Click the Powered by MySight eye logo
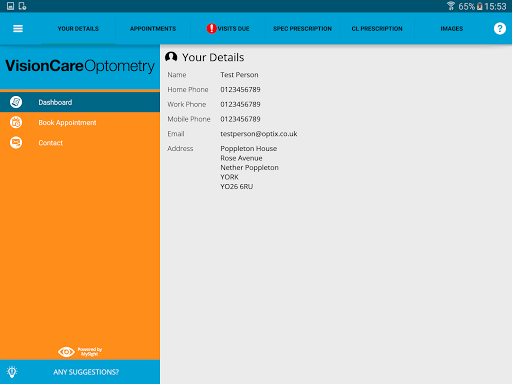512x384 pixels. (x=80, y=352)
